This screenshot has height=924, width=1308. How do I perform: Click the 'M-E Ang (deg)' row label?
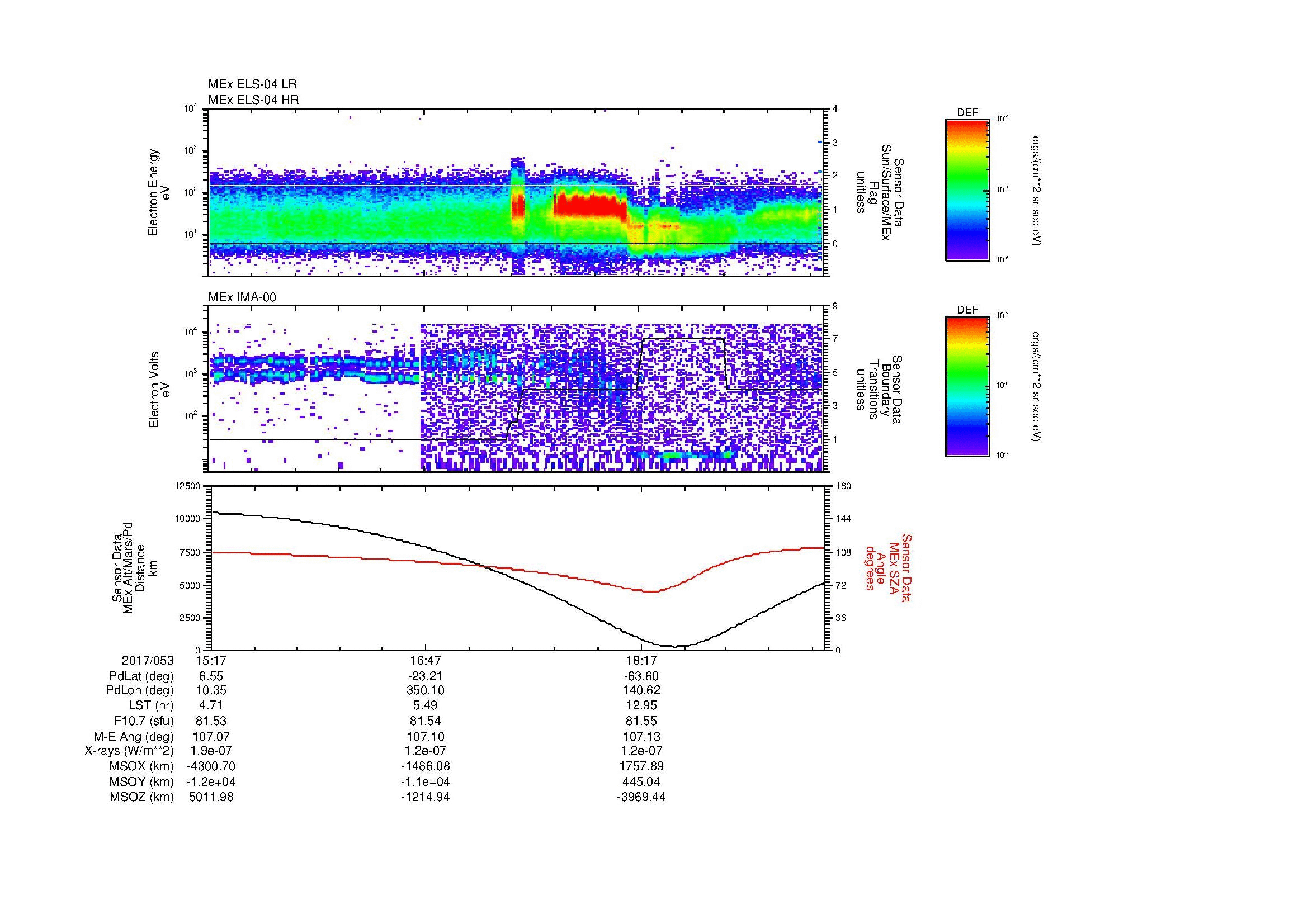pos(134,736)
